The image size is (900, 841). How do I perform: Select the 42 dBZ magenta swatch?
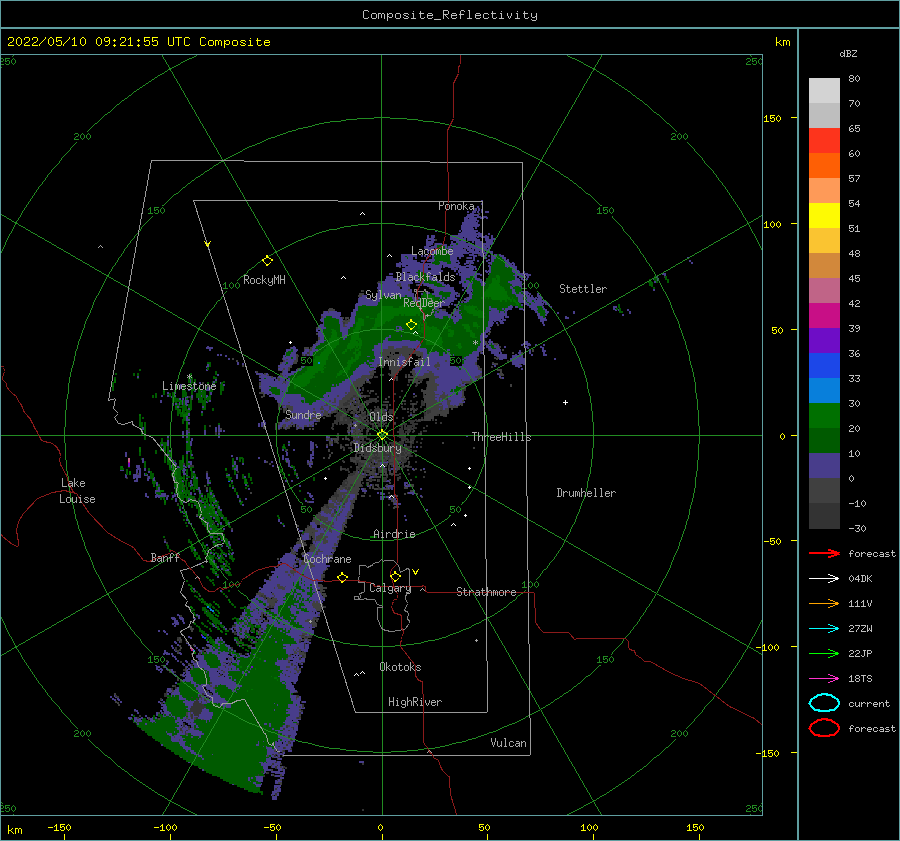[x=824, y=316]
